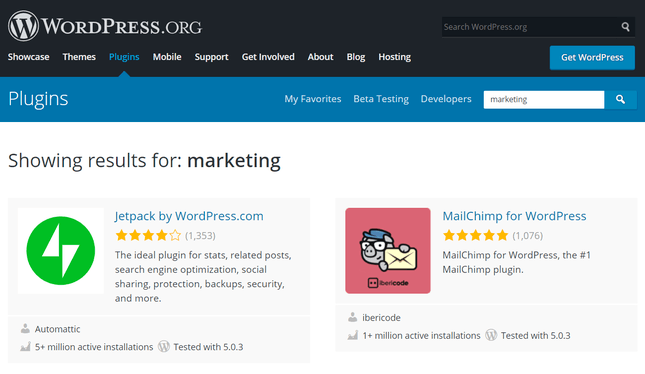Click 1+ million active installations text

(x=421, y=336)
